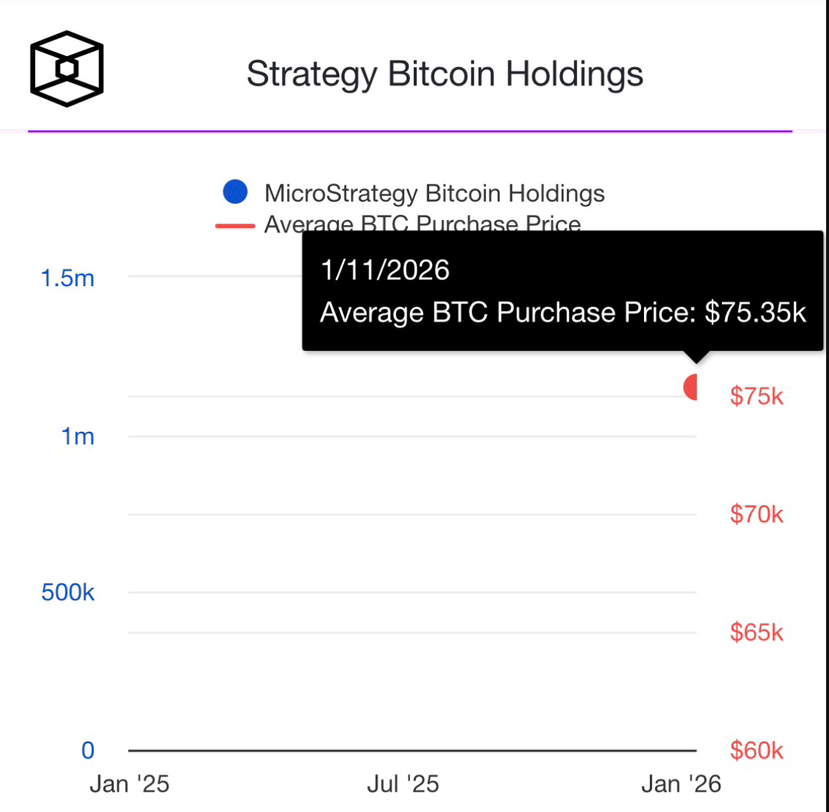Click the $60k right axis label
Viewport: 829px width, 812px height.
tap(757, 751)
